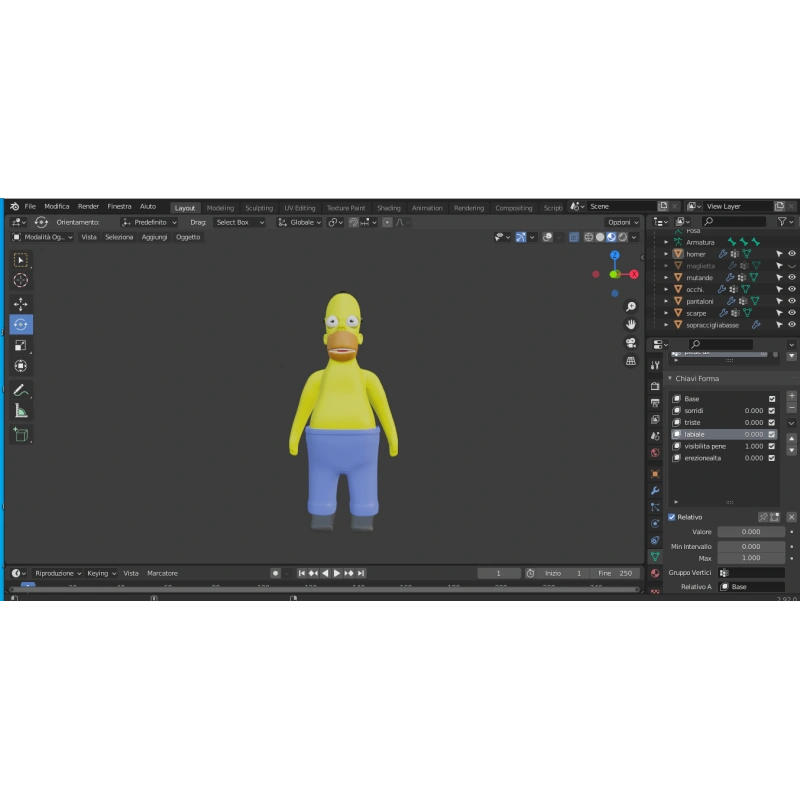Screen dimensions: 800x800
Task: Click the X axis on navigation gizmo
Action: point(634,274)
